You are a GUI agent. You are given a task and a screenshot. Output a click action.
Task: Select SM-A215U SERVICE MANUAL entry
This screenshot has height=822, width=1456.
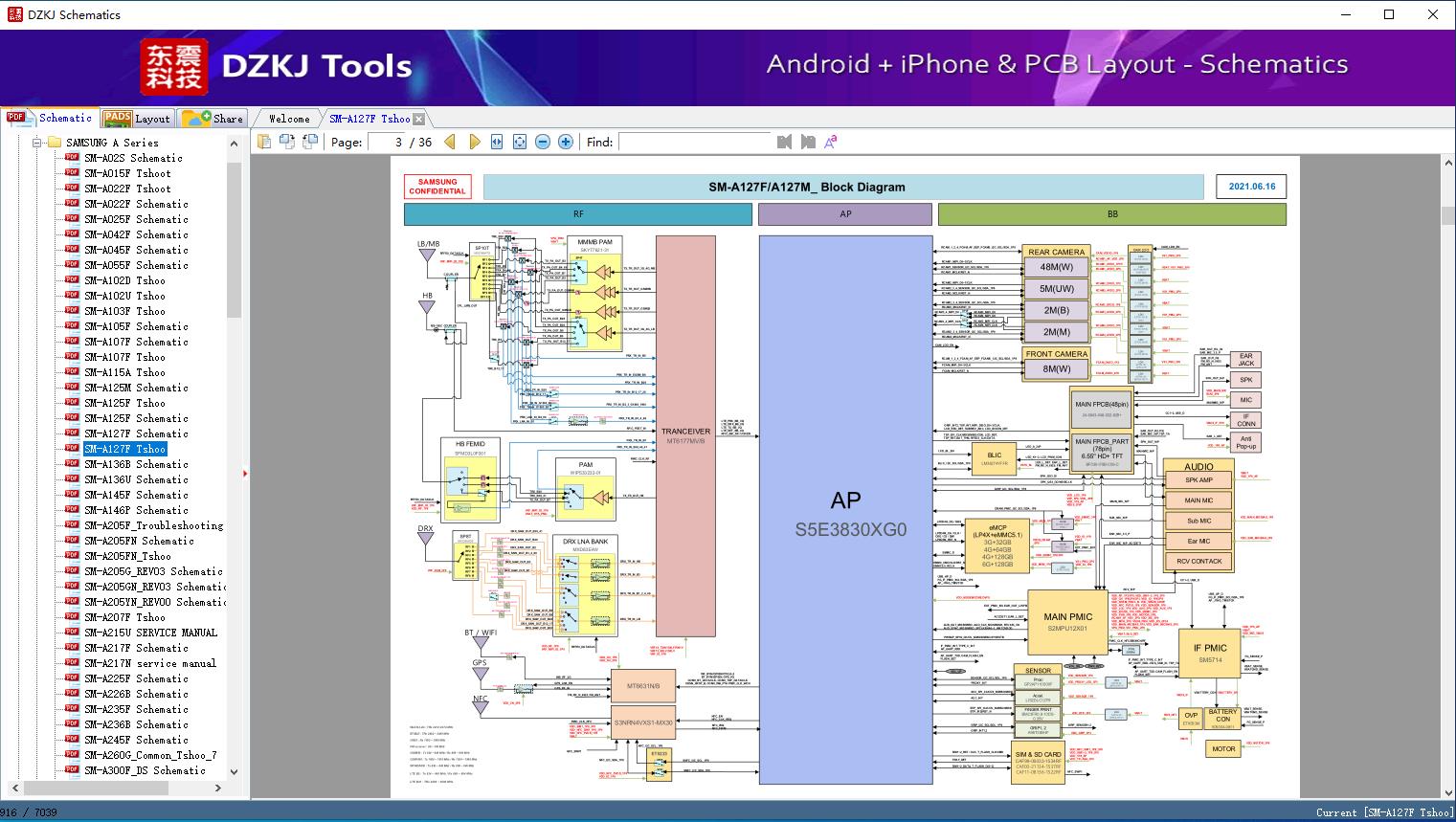click(x=150, y=633)
